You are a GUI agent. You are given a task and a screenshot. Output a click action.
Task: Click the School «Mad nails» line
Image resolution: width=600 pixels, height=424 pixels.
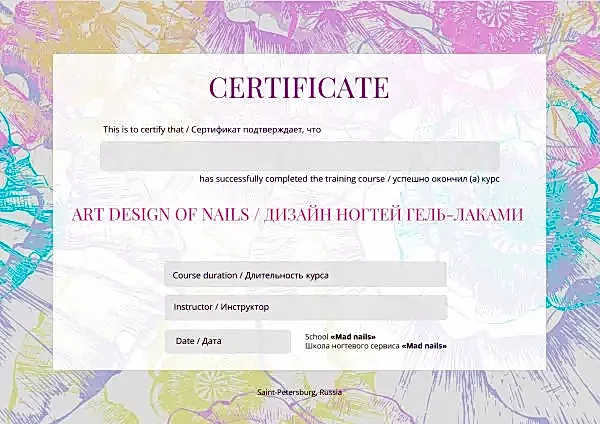coord(340,336)
